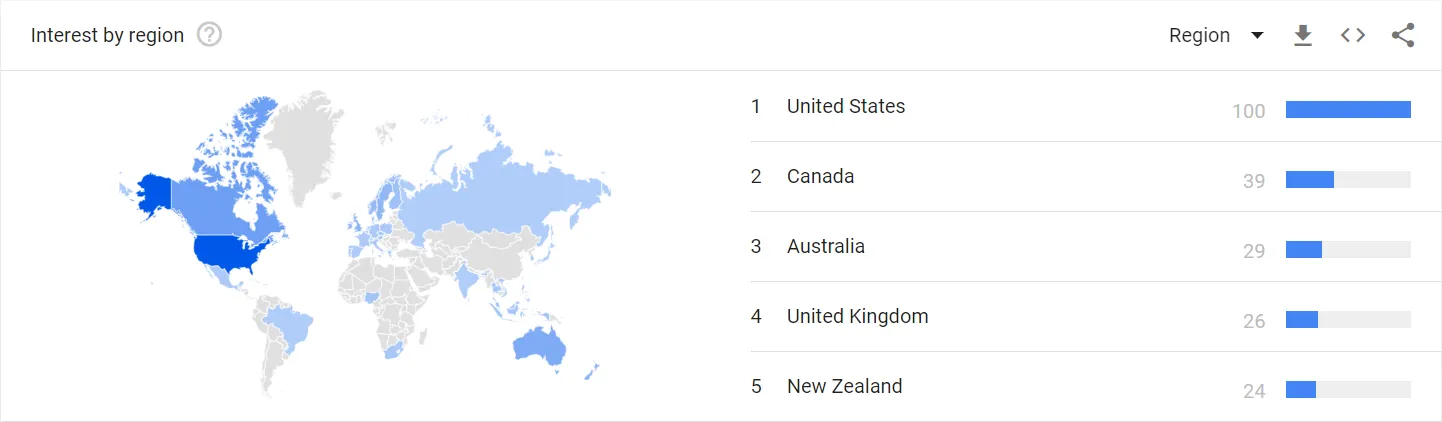
Task: Click the United States interest bar
Action: tap(1348, 110)
